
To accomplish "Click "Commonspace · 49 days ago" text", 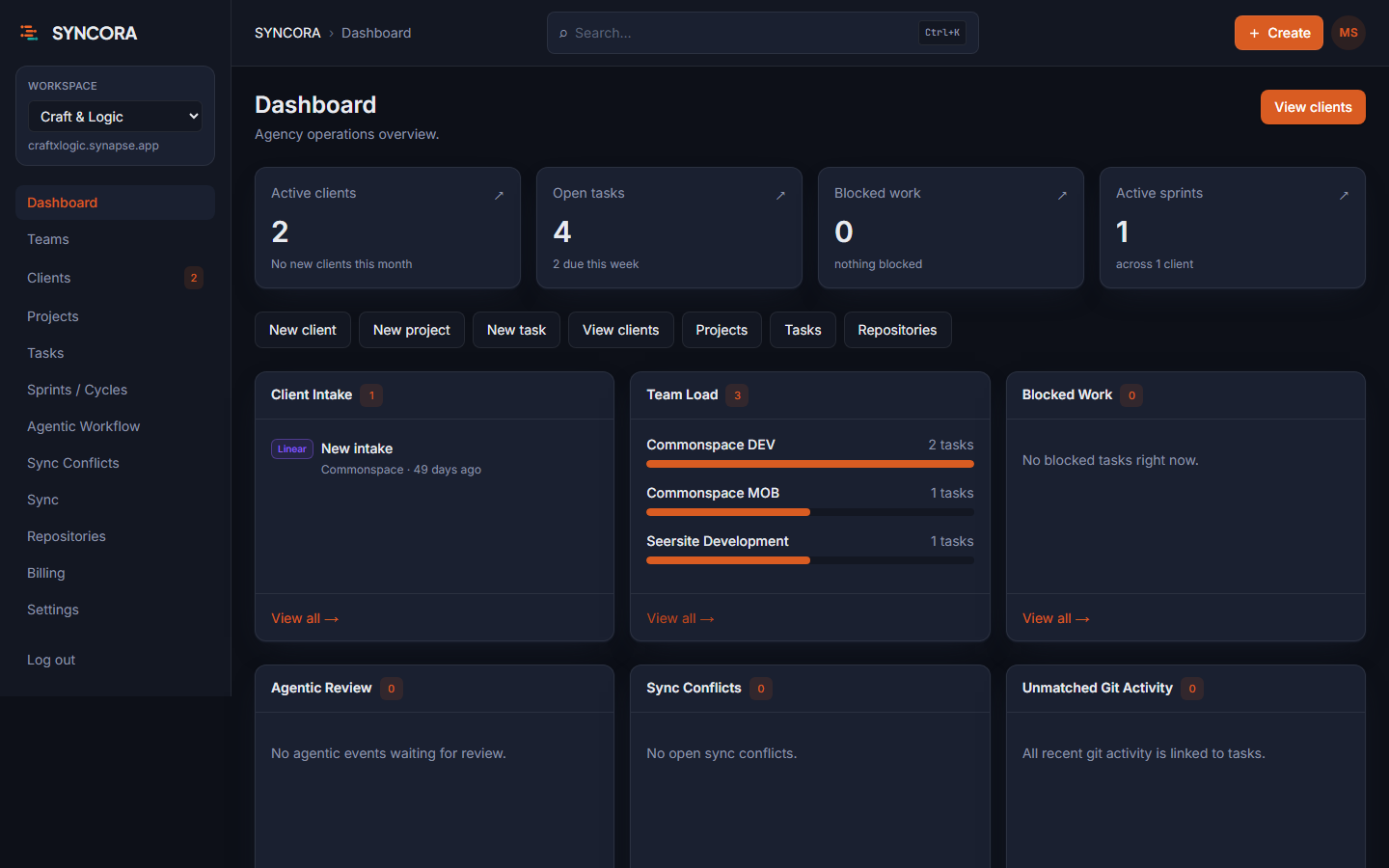I will pos(401,470).
